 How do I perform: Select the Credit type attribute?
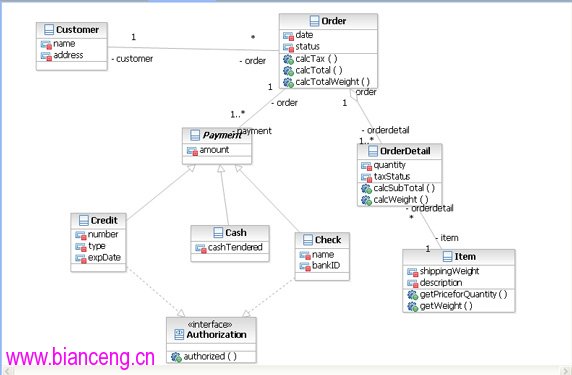tap(97, 246)
